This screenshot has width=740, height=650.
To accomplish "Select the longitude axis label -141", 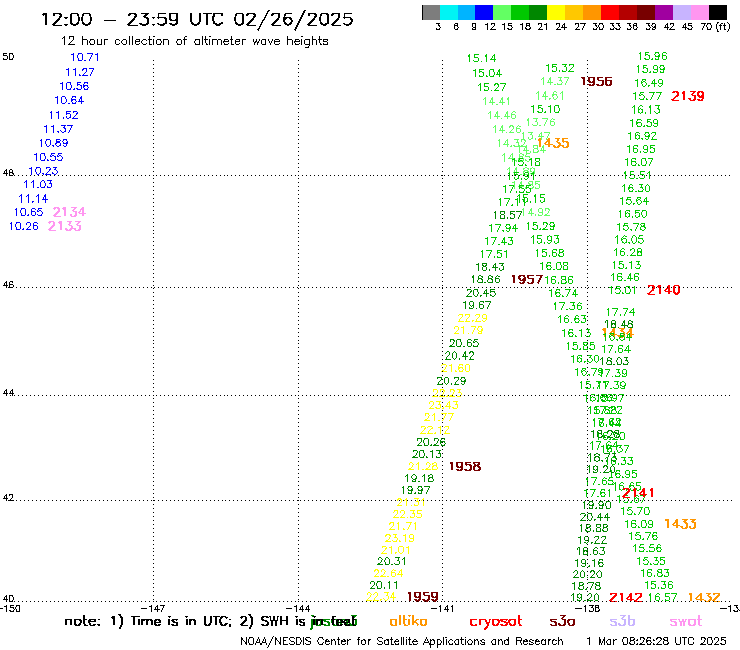I will (x=443, y=609).
